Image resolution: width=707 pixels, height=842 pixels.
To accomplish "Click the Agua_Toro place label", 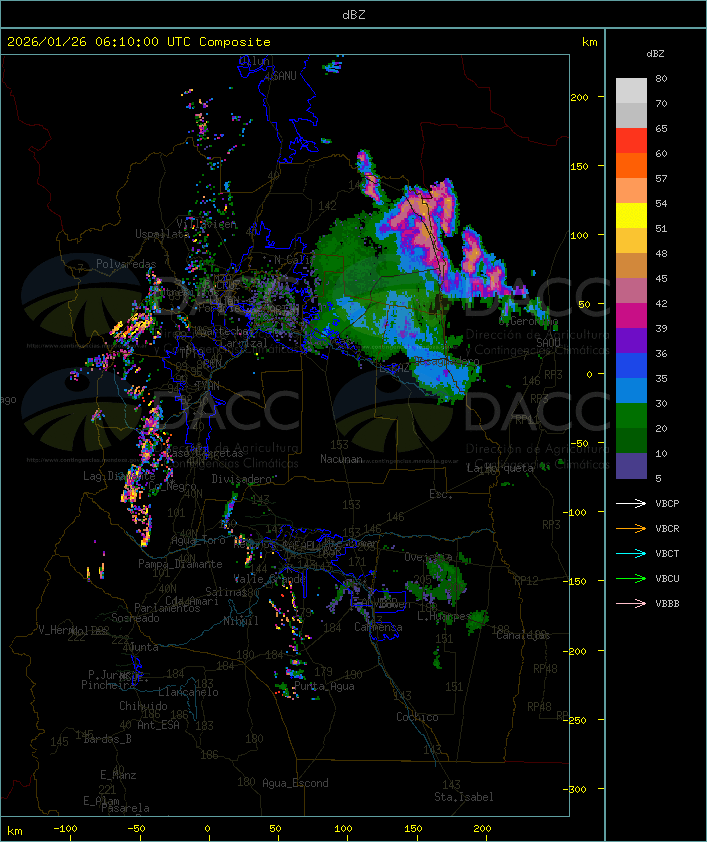I will (x=198, y=541).
